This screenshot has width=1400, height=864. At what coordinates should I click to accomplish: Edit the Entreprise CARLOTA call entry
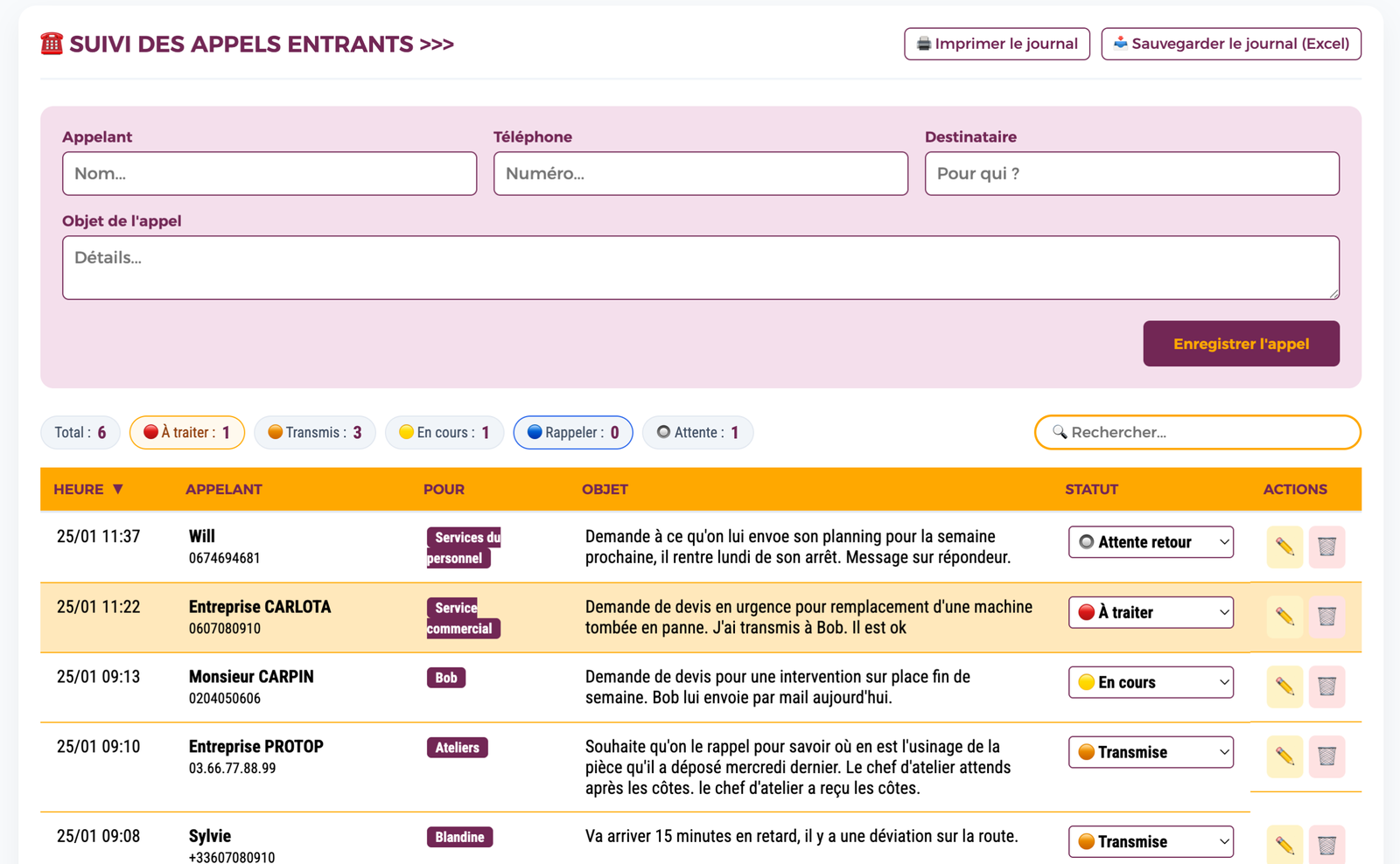coord(1284,617)
